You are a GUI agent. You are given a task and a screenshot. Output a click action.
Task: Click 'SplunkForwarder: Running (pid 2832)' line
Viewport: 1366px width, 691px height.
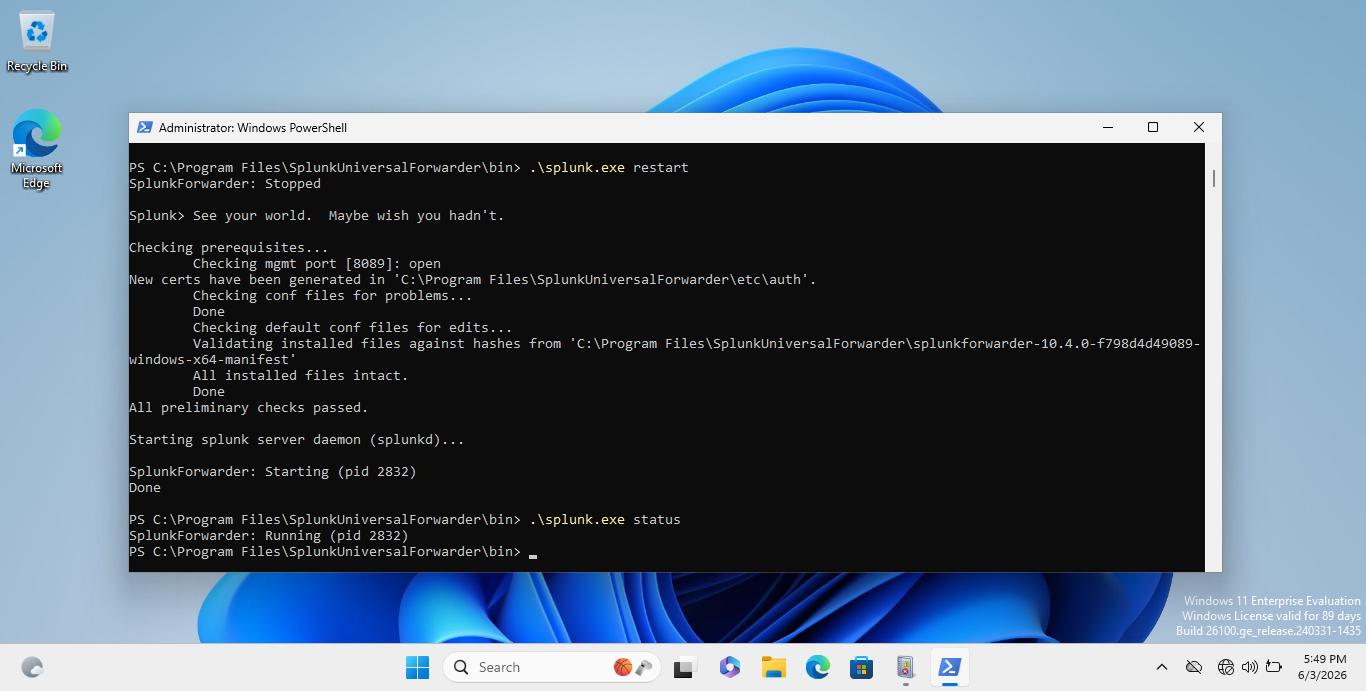(x=269, y=536)
